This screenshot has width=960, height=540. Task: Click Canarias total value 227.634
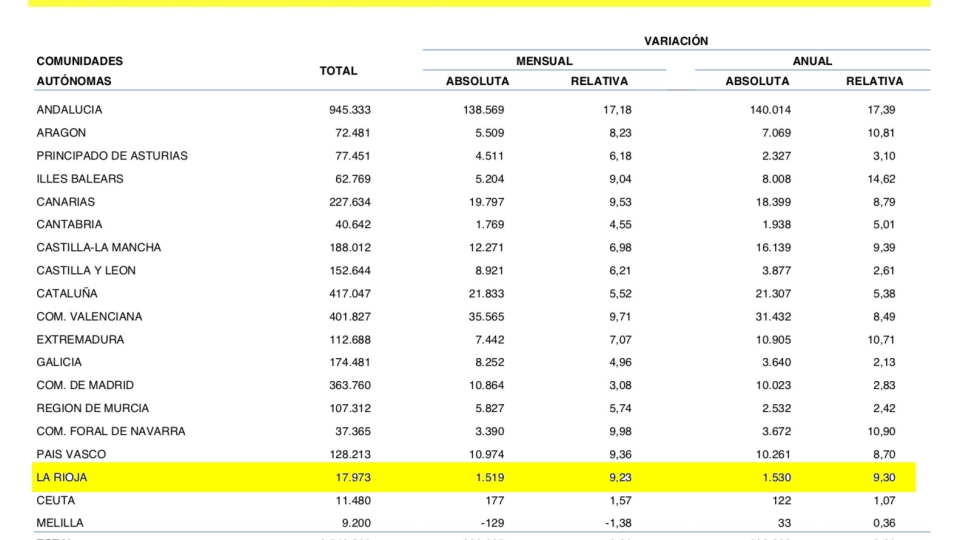[350, 202]
